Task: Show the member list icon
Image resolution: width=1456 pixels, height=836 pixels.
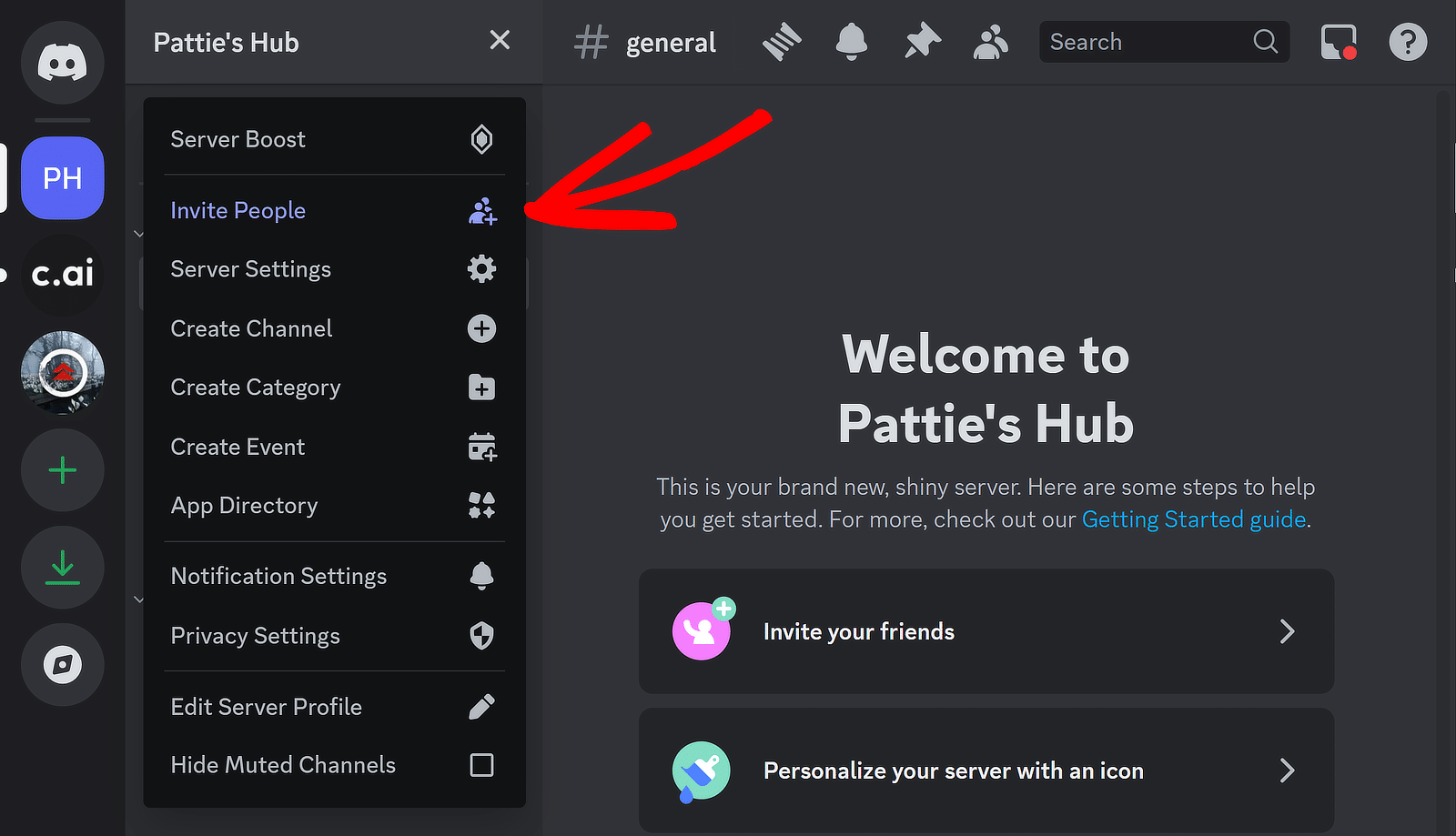Action: coord(990,42)
